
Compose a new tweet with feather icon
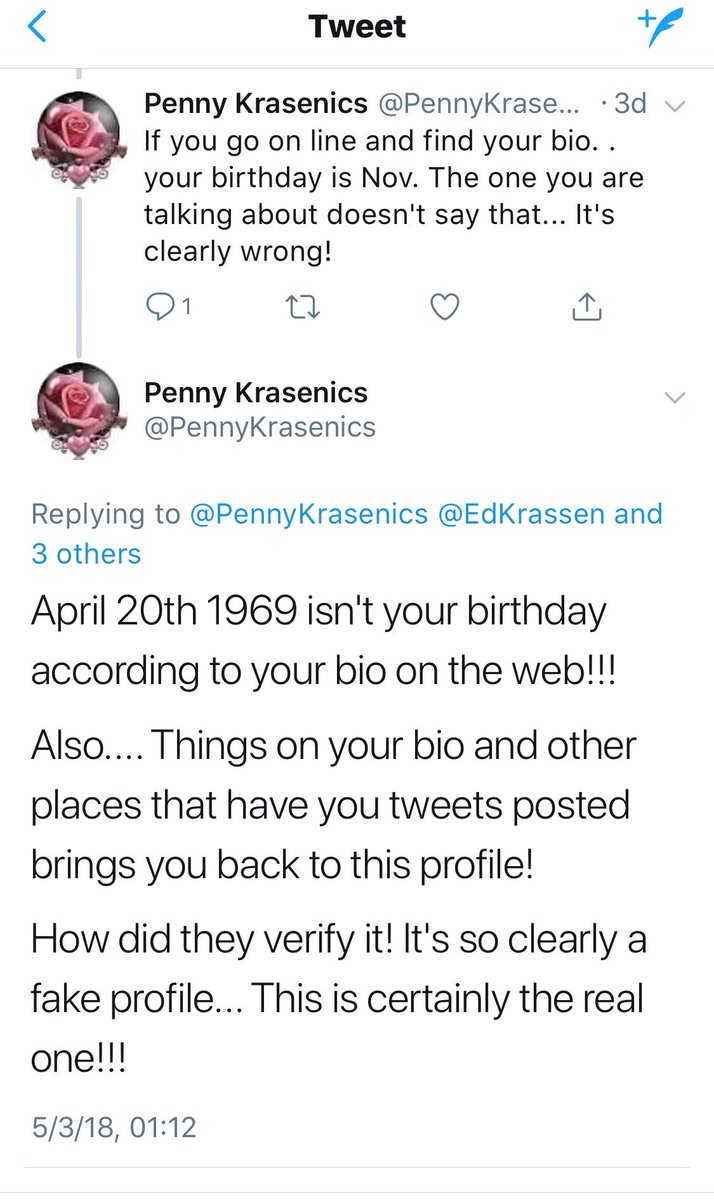(x=664, y=27)
